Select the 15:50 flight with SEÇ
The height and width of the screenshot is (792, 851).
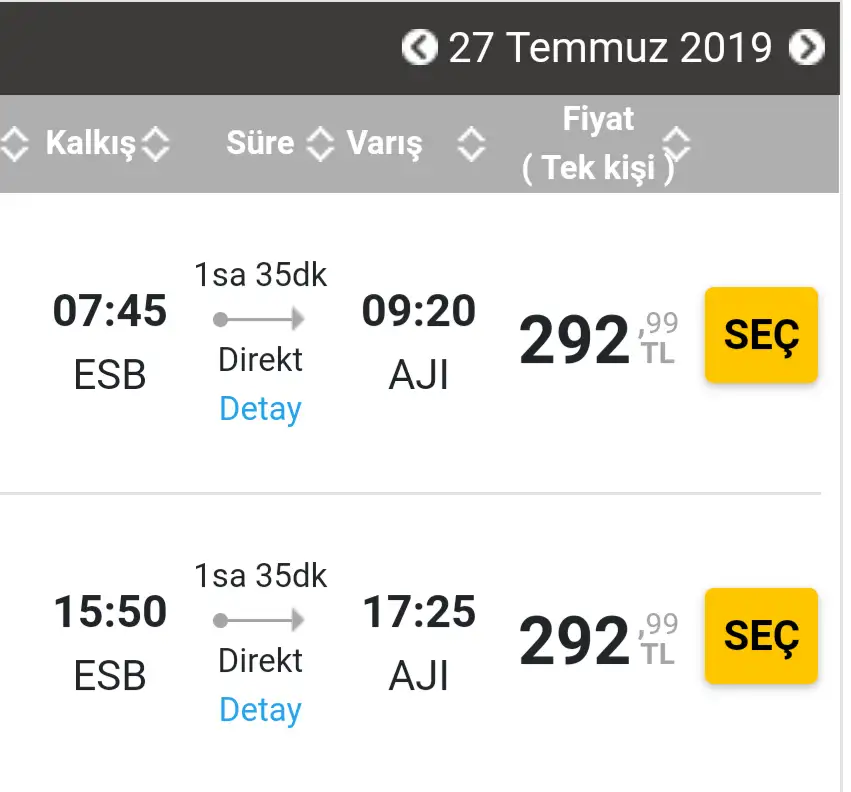click(x=761, y=636)
